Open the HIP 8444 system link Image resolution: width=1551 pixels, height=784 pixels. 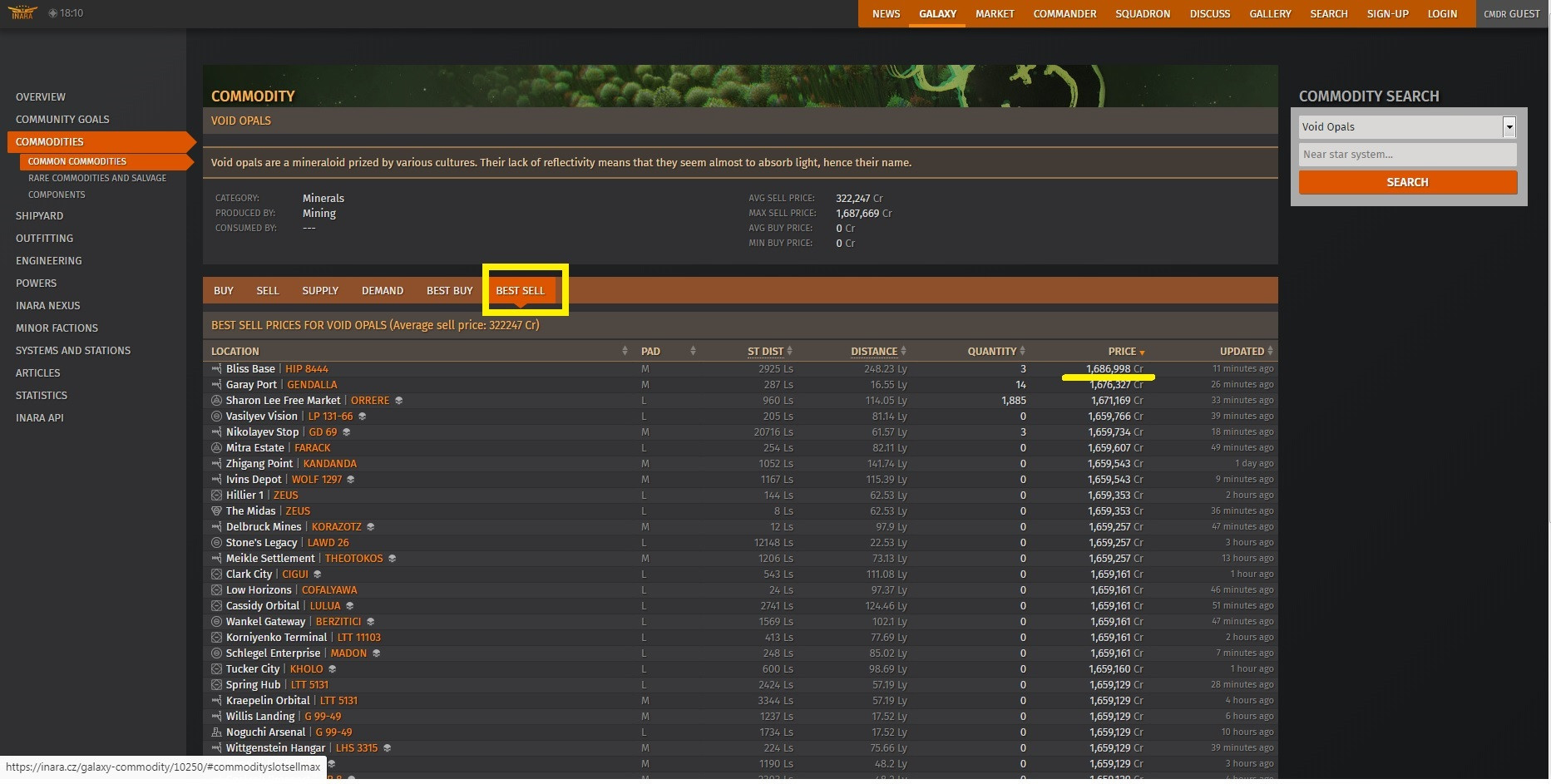tap(307, 369)
